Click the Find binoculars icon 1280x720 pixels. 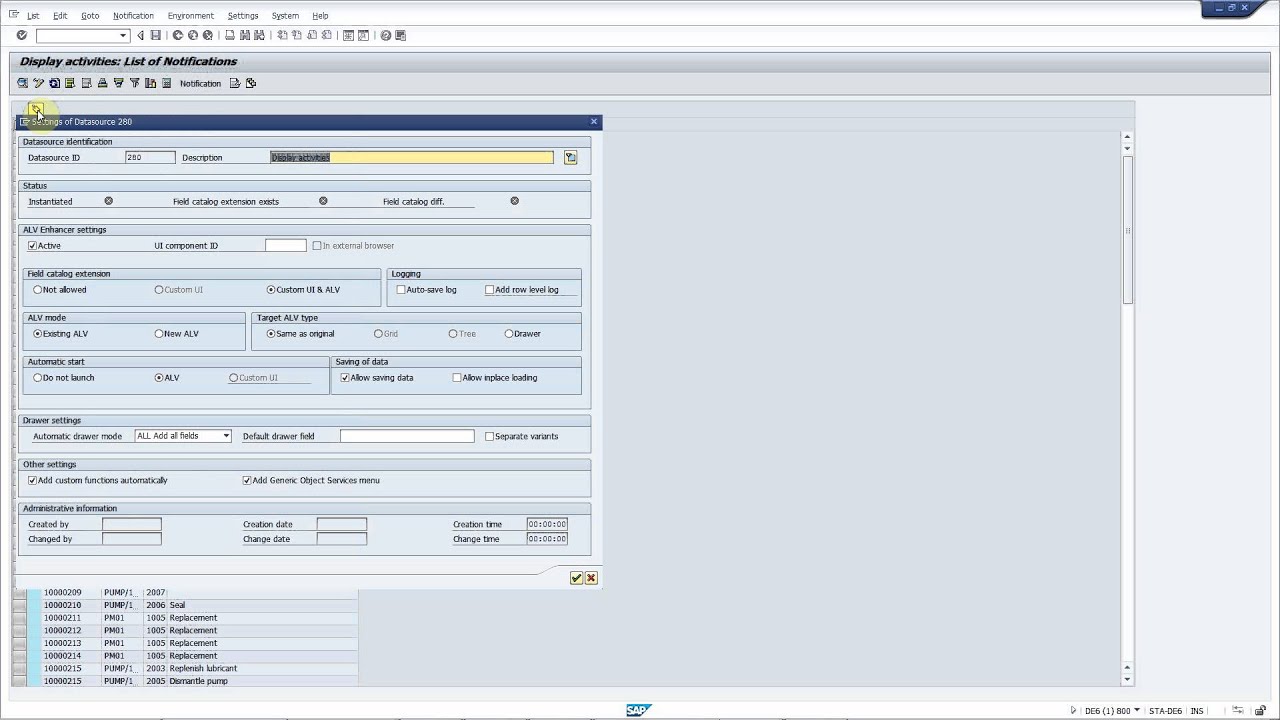tap(245, 35)
